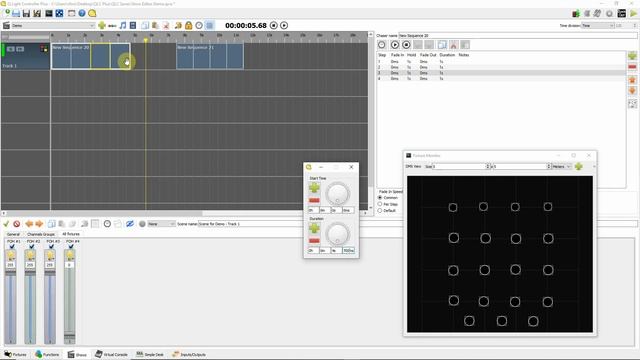Uncheck the FOH #4 channel checkbox
The width and height of the screenshot is (640, 360).
[x=71, y=247]
